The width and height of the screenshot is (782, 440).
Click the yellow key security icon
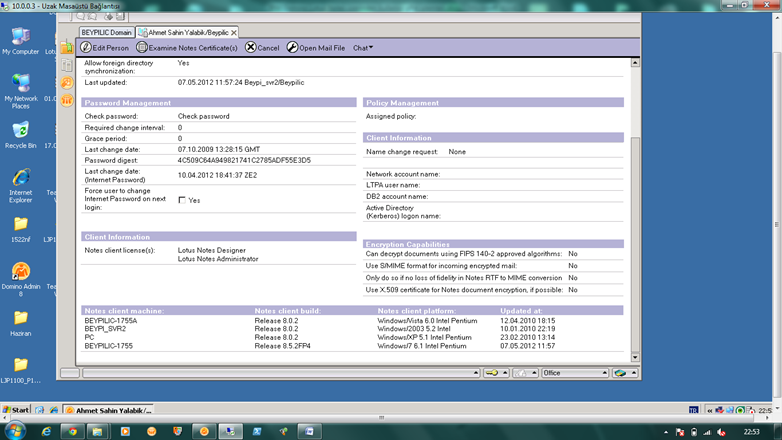(x=491, y=373)
